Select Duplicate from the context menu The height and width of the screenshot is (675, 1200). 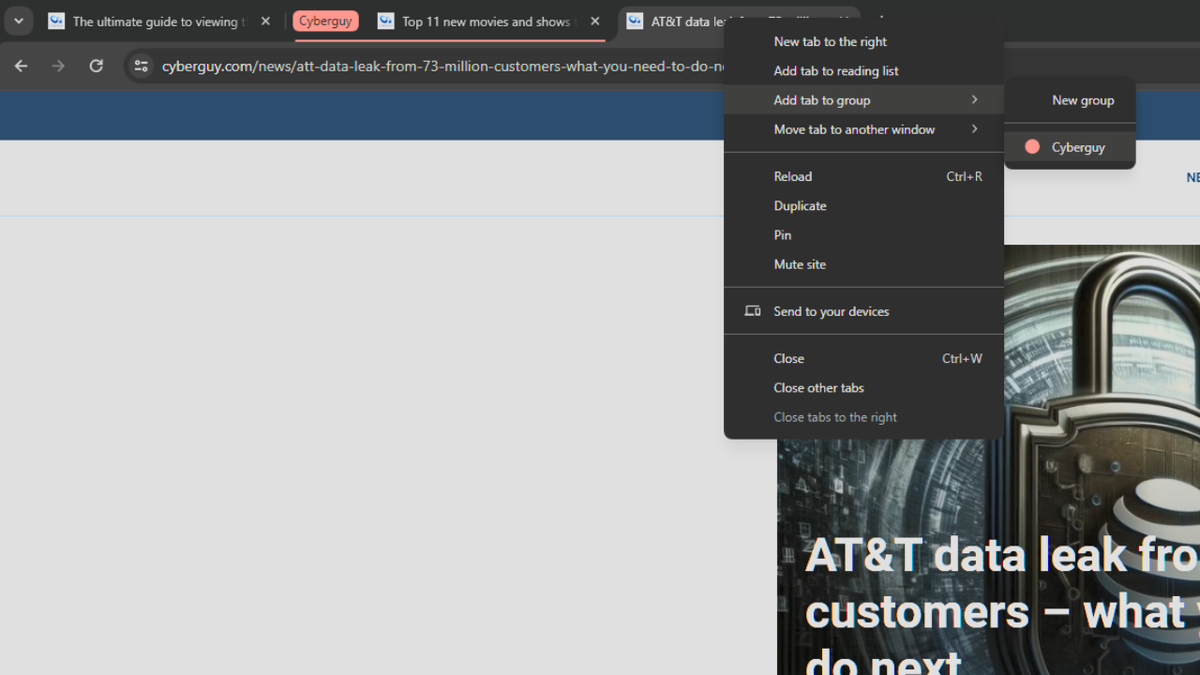coord(800,205)
